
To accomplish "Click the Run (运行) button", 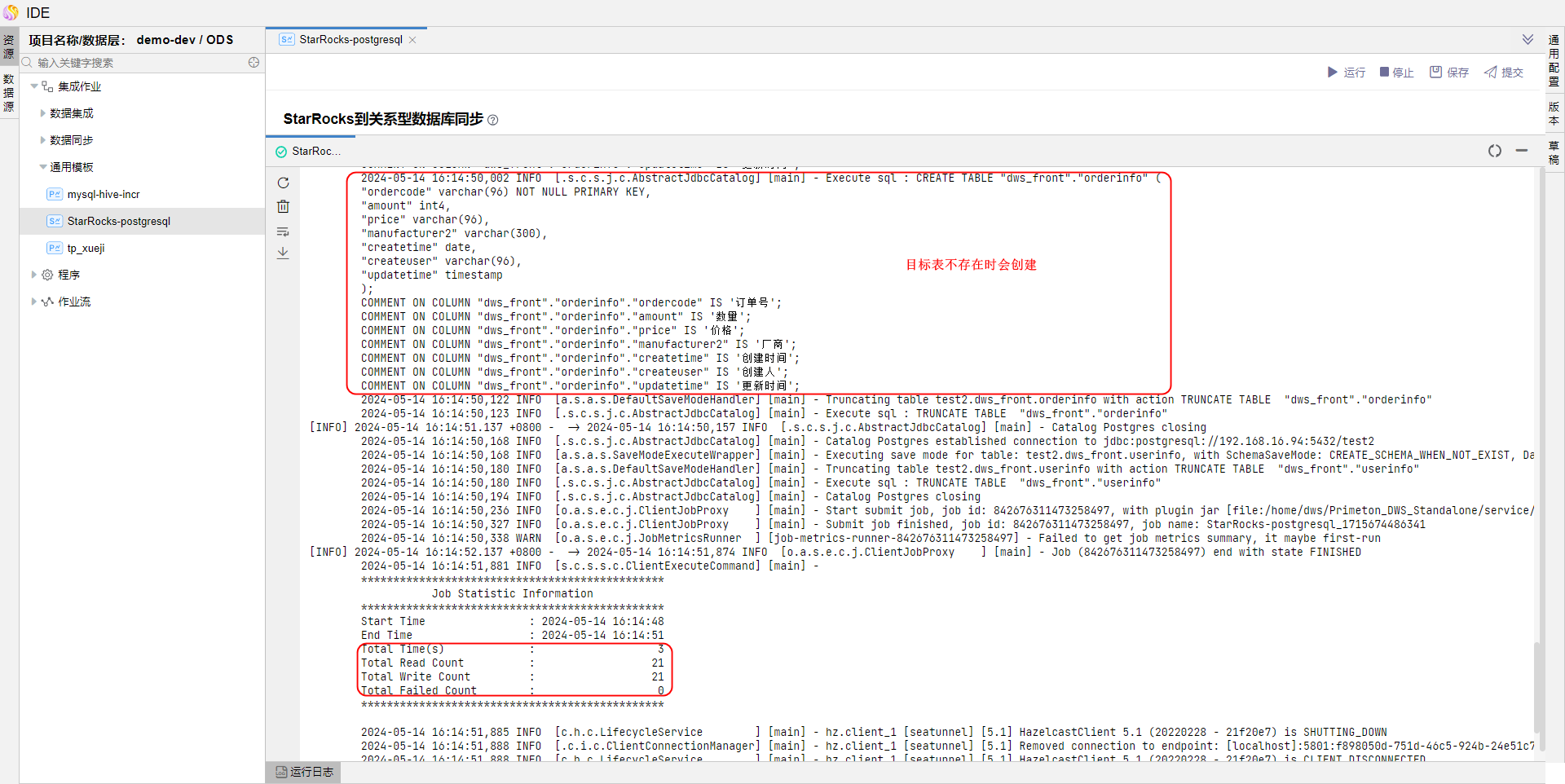I will tap(1346, 73).
